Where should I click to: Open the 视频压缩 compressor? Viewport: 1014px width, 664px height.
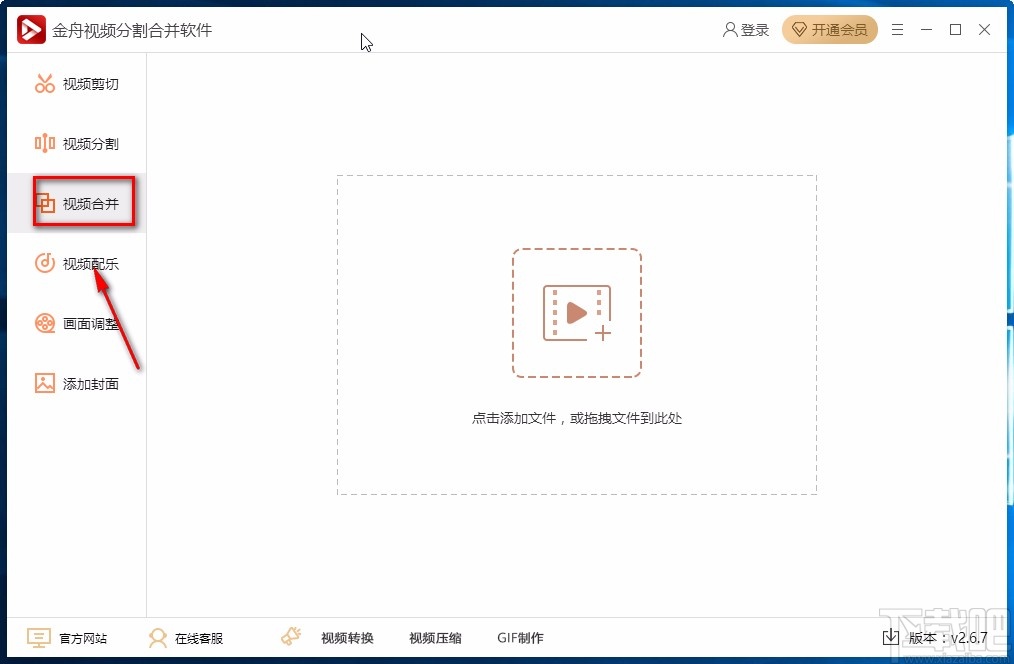point(435,637)
